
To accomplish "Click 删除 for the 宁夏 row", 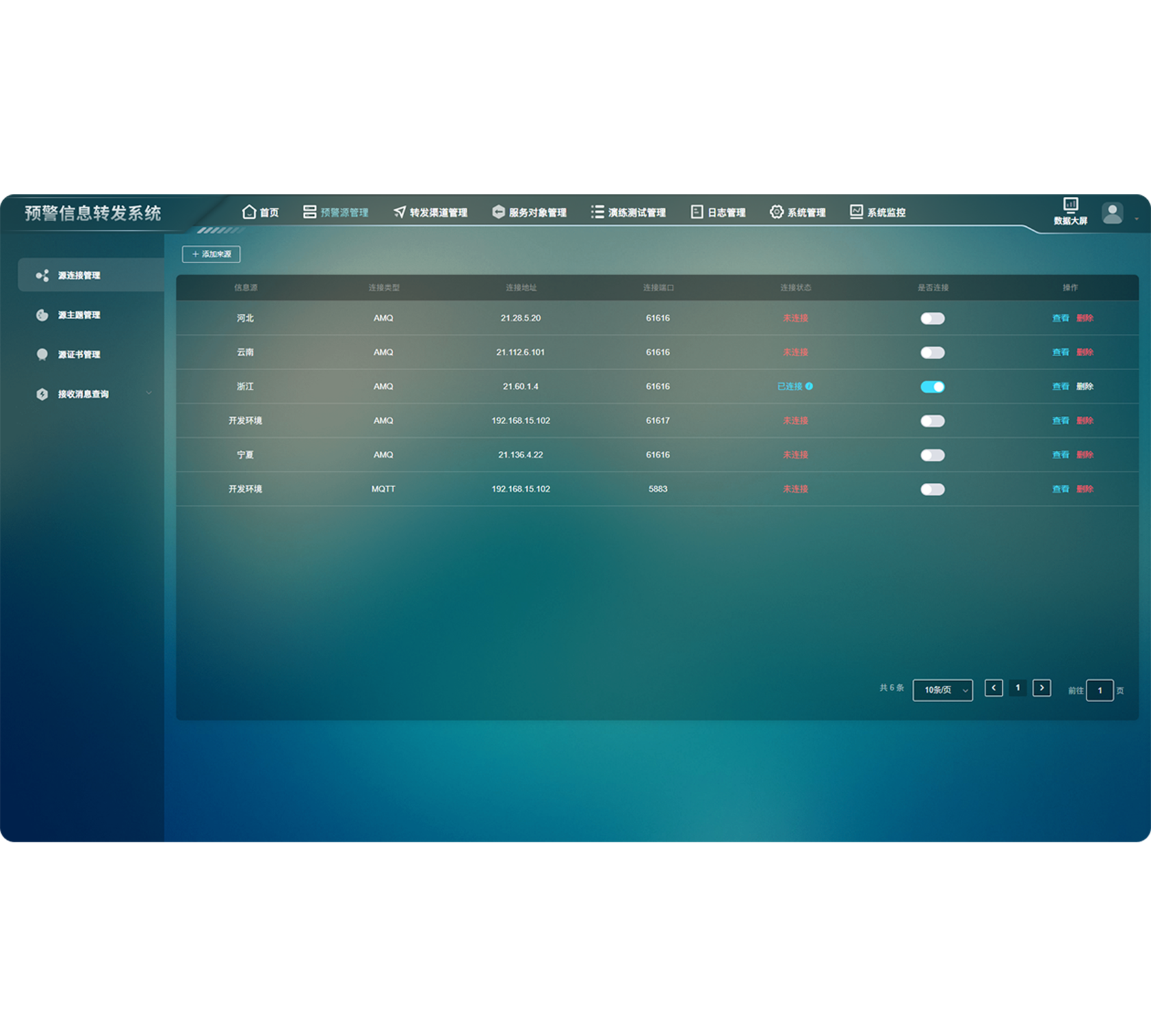I will [1085, 454].
